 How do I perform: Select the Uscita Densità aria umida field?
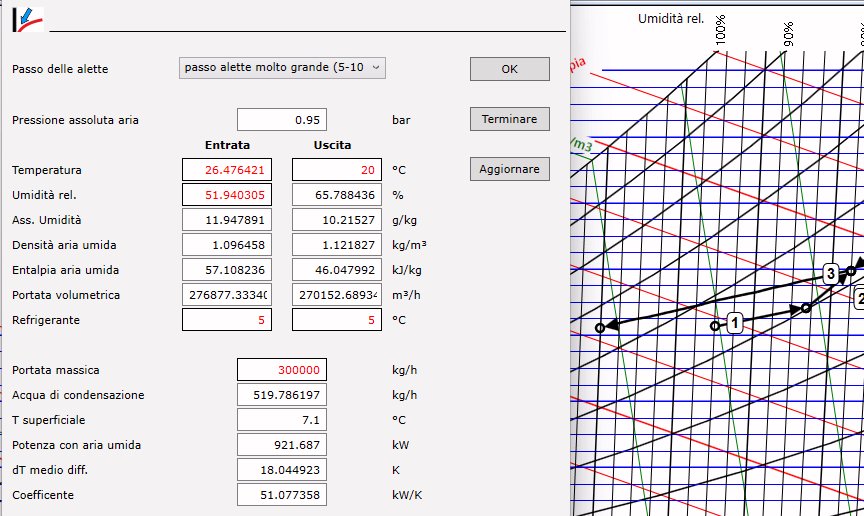tap(336, 245)
